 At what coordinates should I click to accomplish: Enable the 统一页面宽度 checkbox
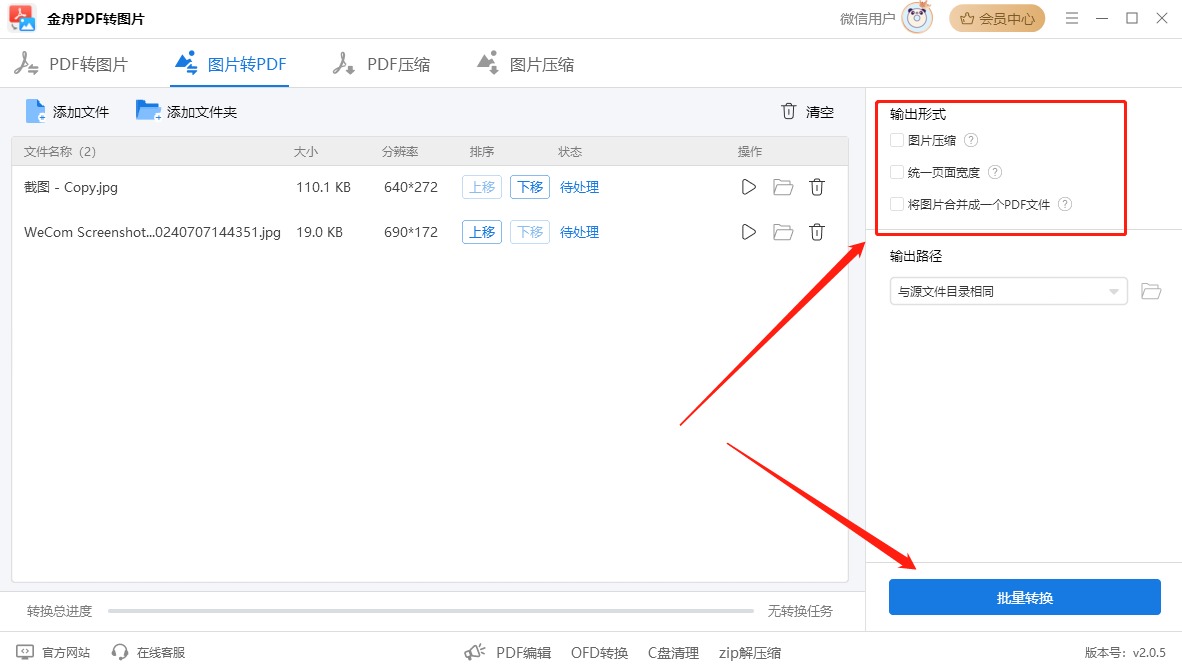click(895, 172)
